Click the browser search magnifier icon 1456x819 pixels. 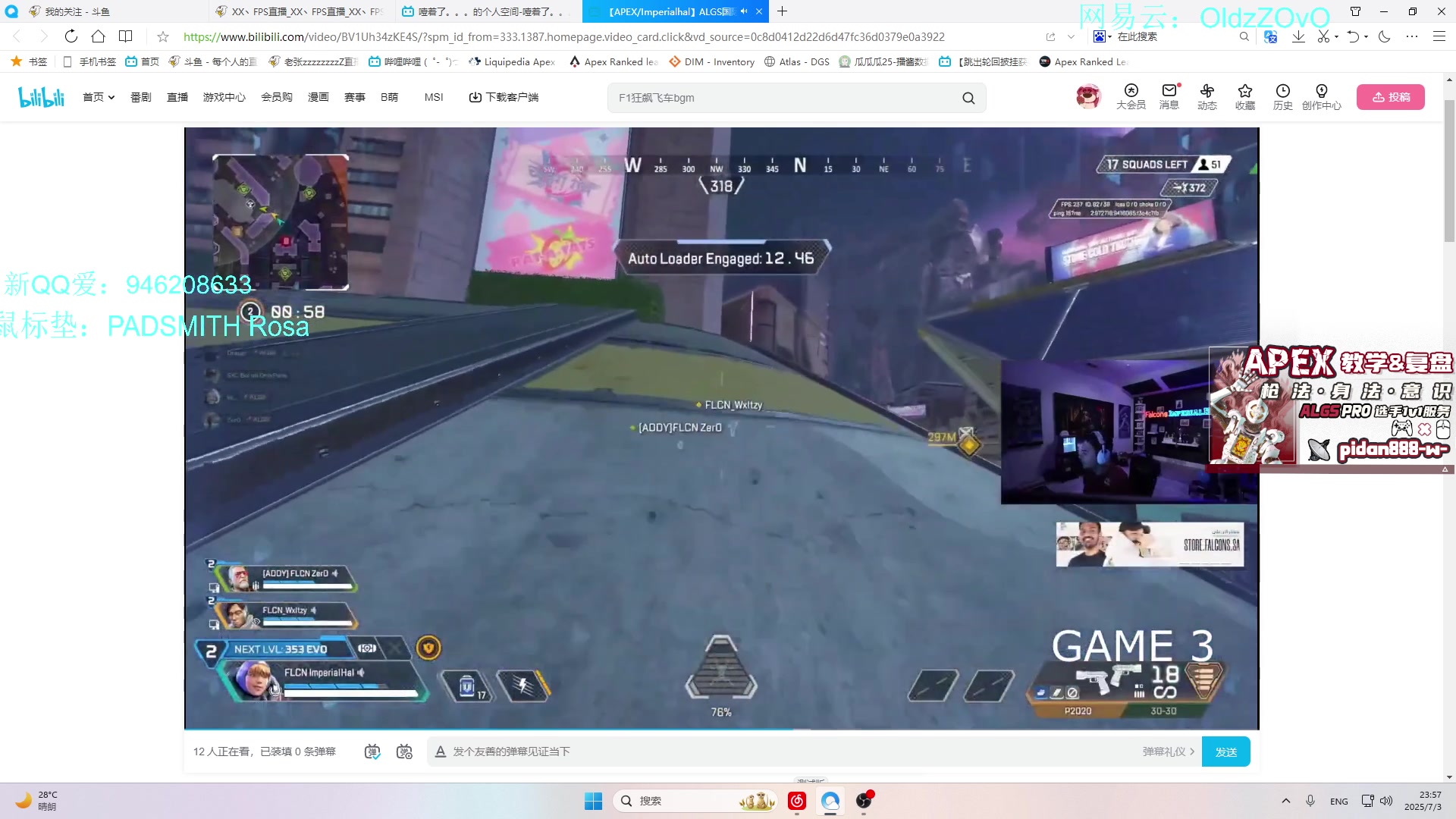(x=1244, y=36)
